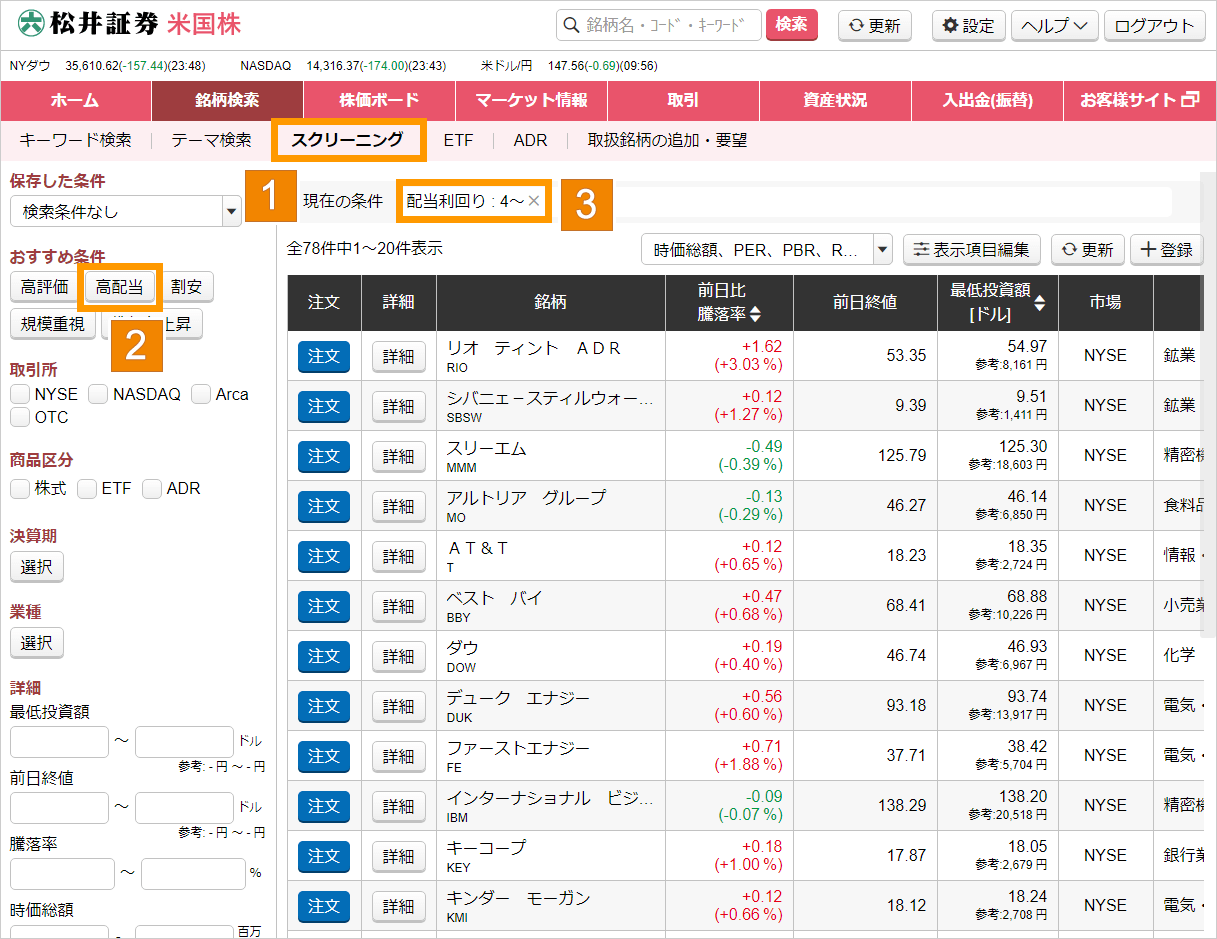Check the 株式 product type checkbox

pos(20,489)
